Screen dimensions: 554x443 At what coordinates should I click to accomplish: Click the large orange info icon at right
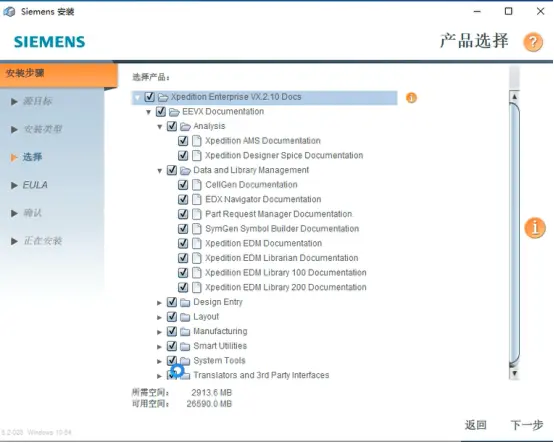pyautogui.click(x=535, y=228)
